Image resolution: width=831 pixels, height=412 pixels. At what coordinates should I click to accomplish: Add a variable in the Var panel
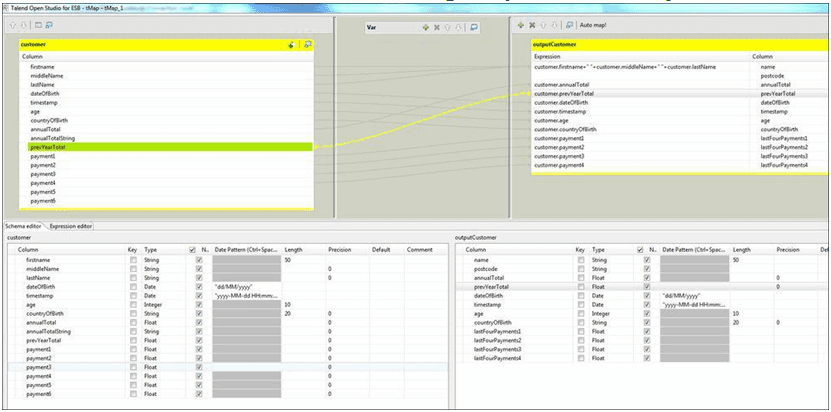pyautogui.click(x=425, y=27)
